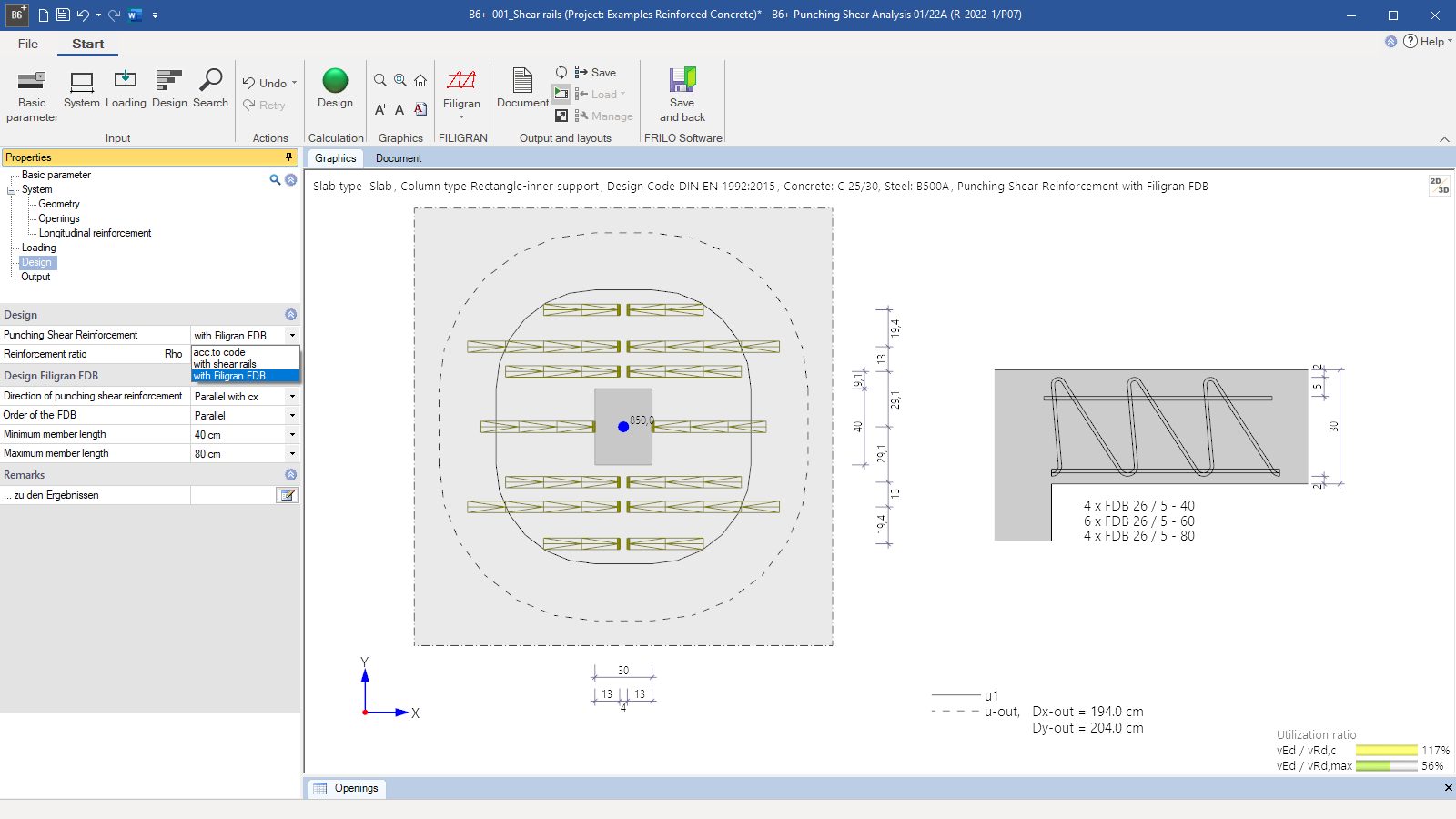1456x819 pixels.
Task: Select 'with shear rails' option
Action: coord(246,364)
